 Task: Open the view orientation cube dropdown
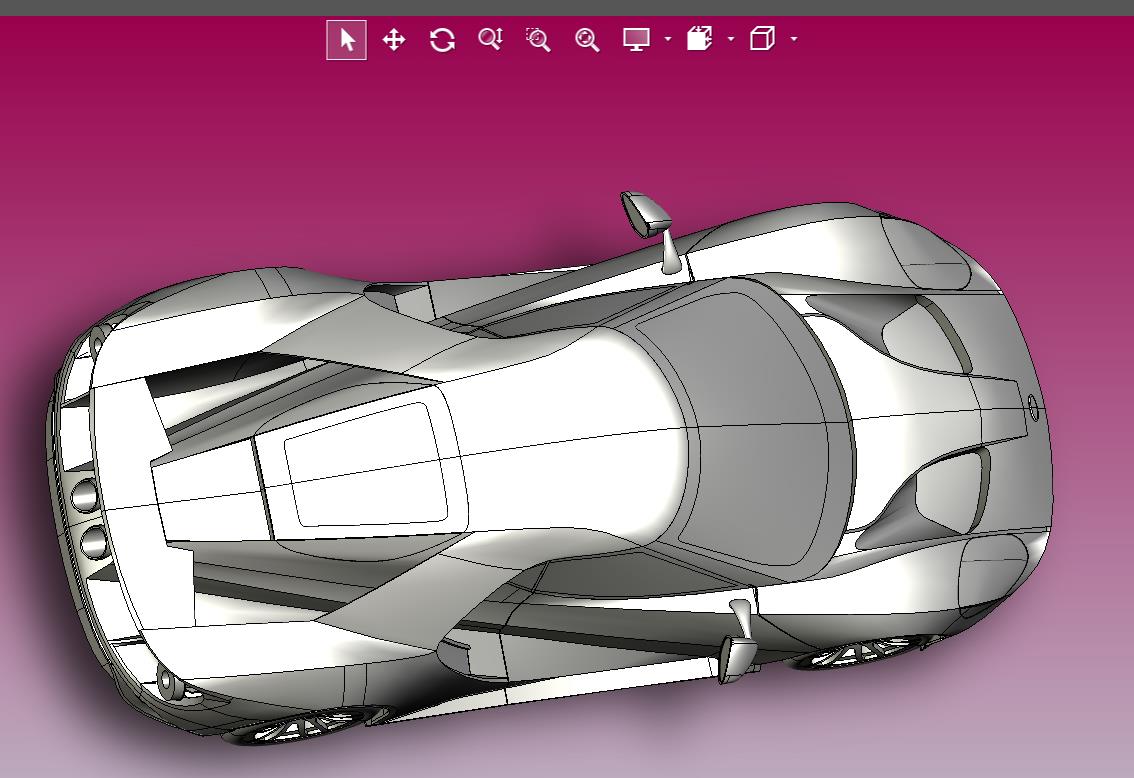[794, 39]
